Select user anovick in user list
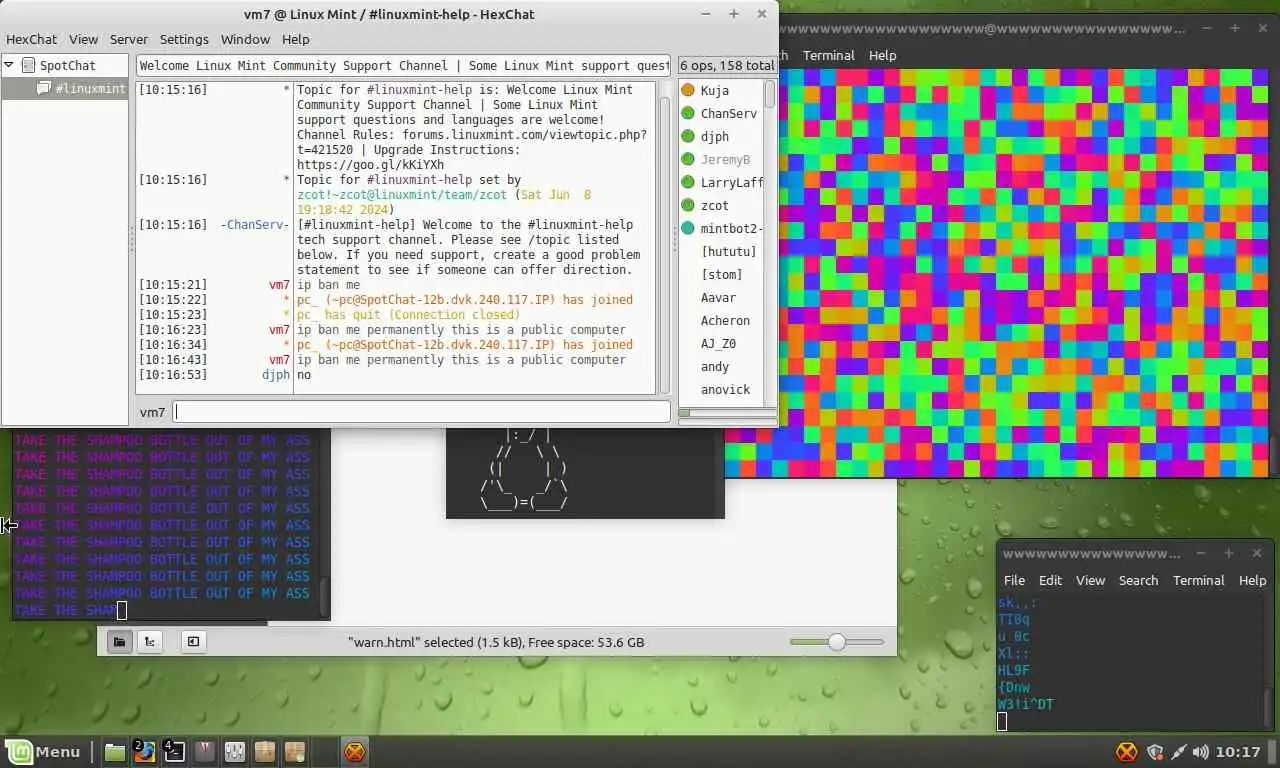 tap(725, 389)
